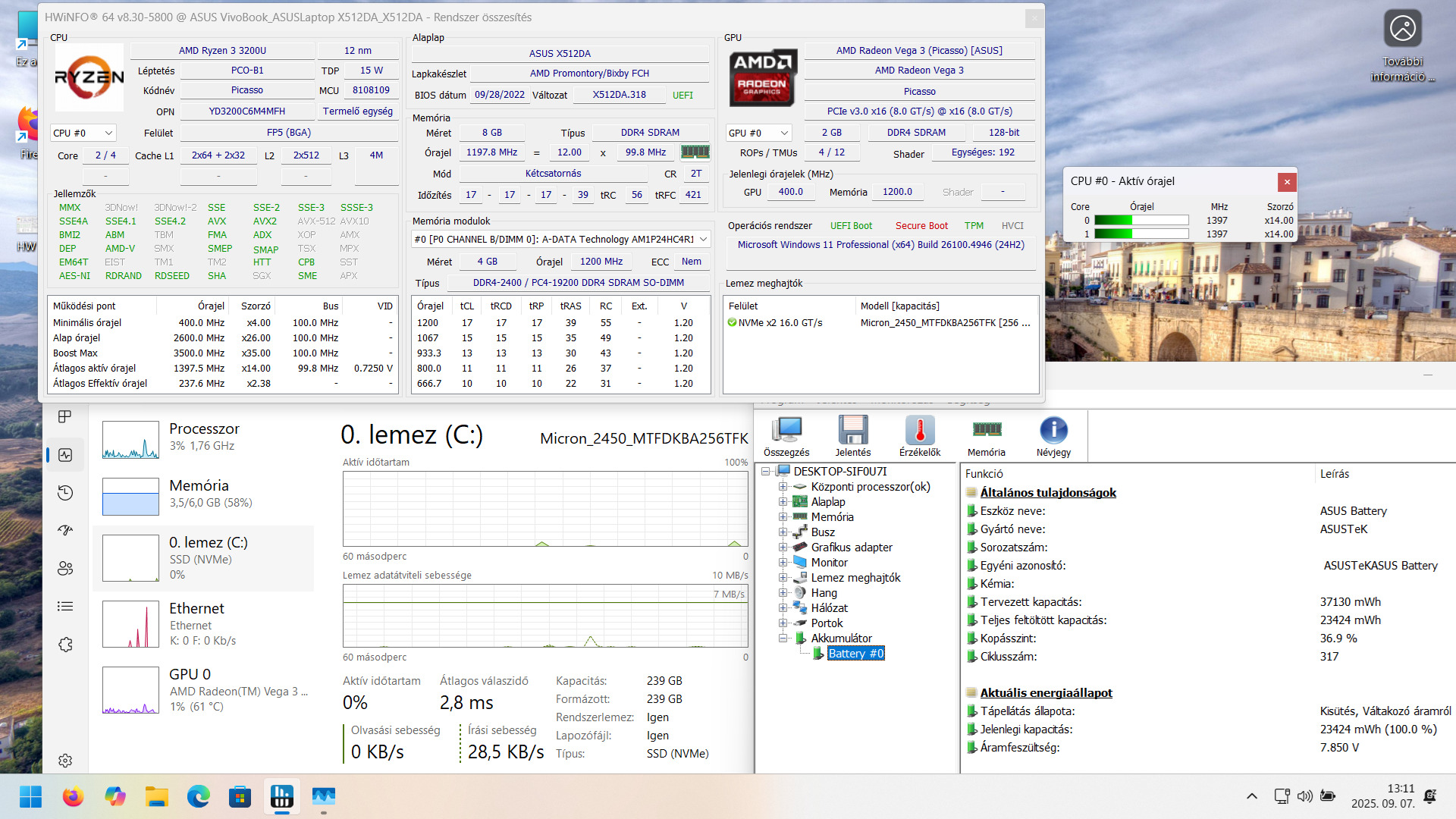The image size is (1456, 819).
Task: Open Task Manager app history sidebar icon
Action: 65,493
